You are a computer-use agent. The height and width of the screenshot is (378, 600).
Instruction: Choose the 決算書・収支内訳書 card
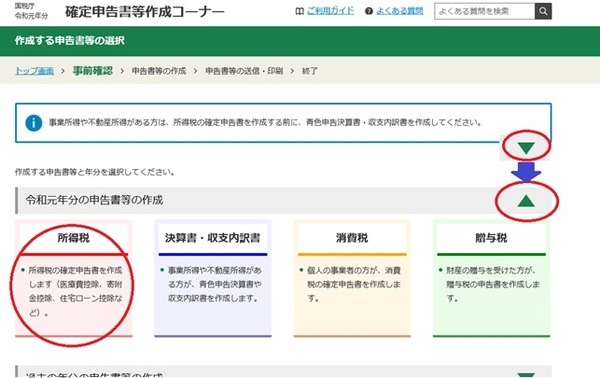(x=213, y=278)
